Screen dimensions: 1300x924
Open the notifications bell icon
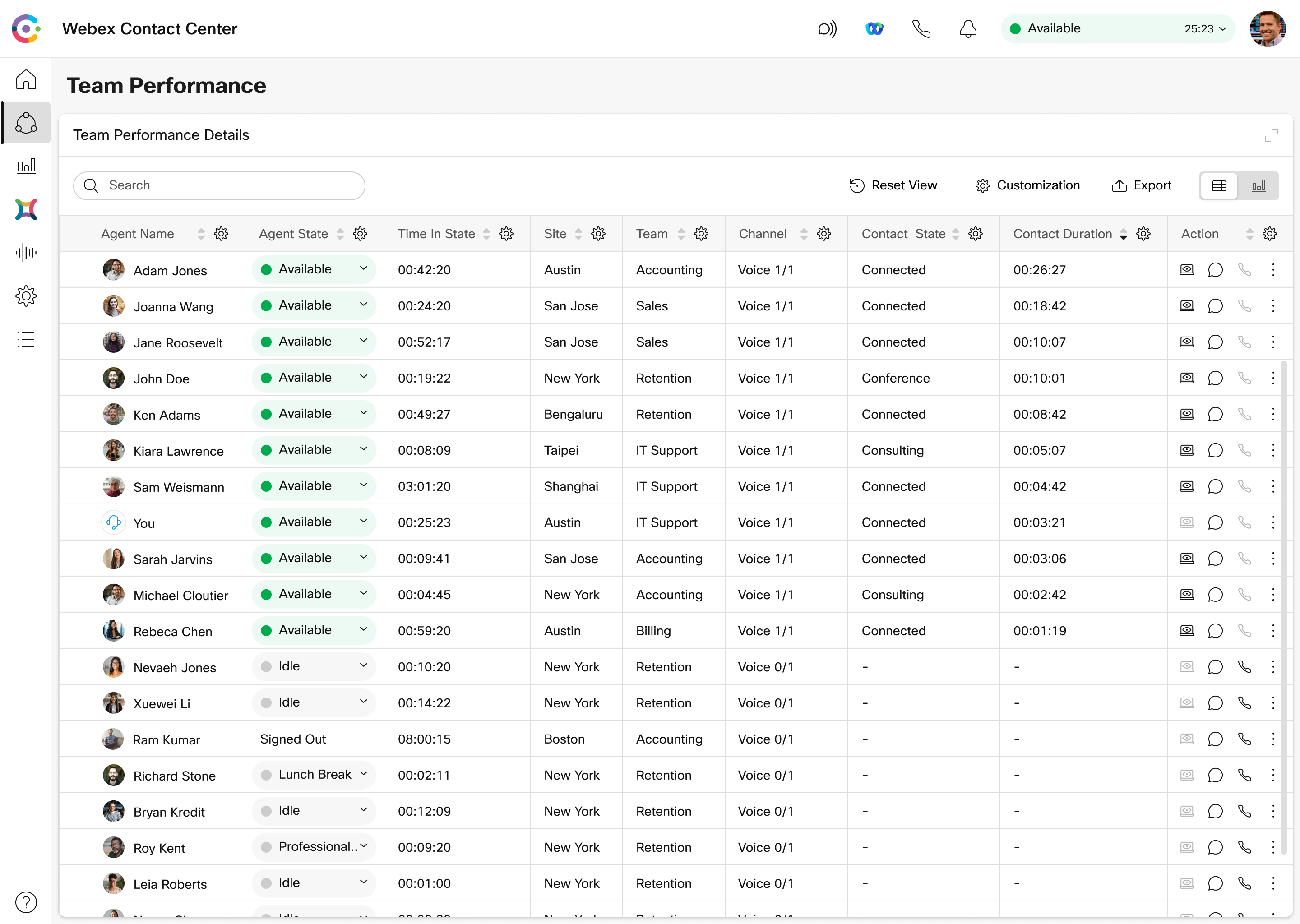(x=968, y=28)
